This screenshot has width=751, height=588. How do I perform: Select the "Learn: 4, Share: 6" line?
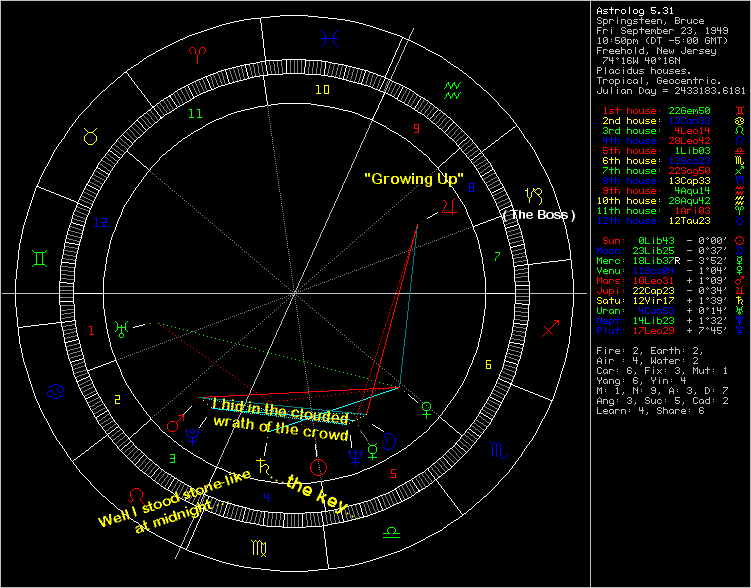[x=650, y=411]
